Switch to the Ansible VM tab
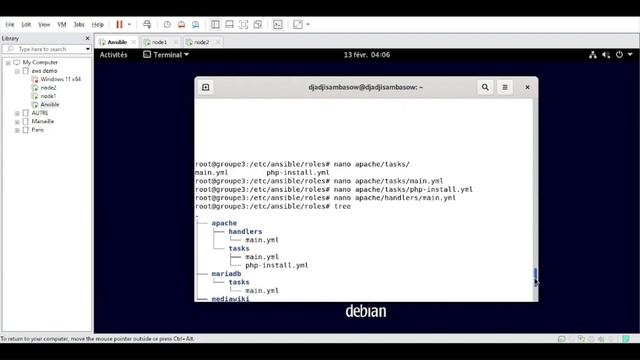Image resolution: width=640 pixels, height=360 pixels. pyautogui.click(x=117, y=42)
